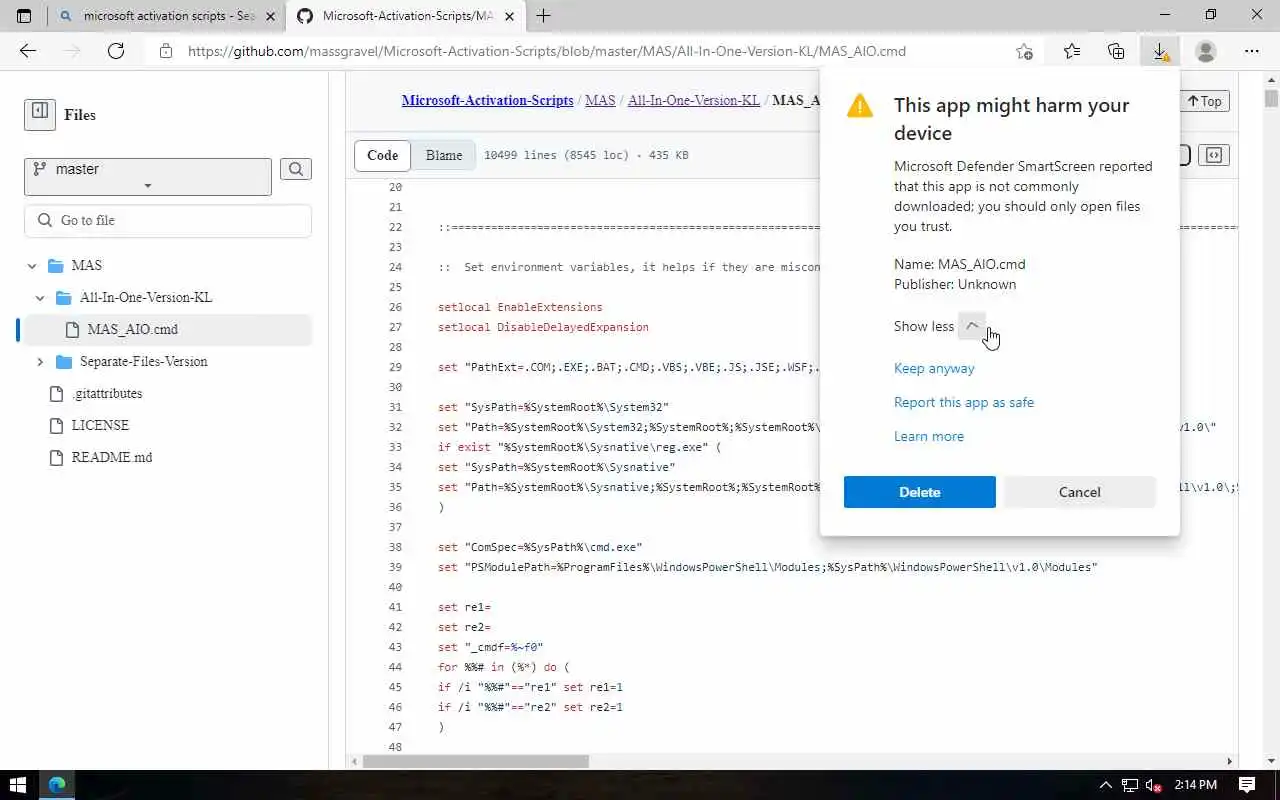
Task: Click the Windows Start button
Action: (x=18, y=785)
